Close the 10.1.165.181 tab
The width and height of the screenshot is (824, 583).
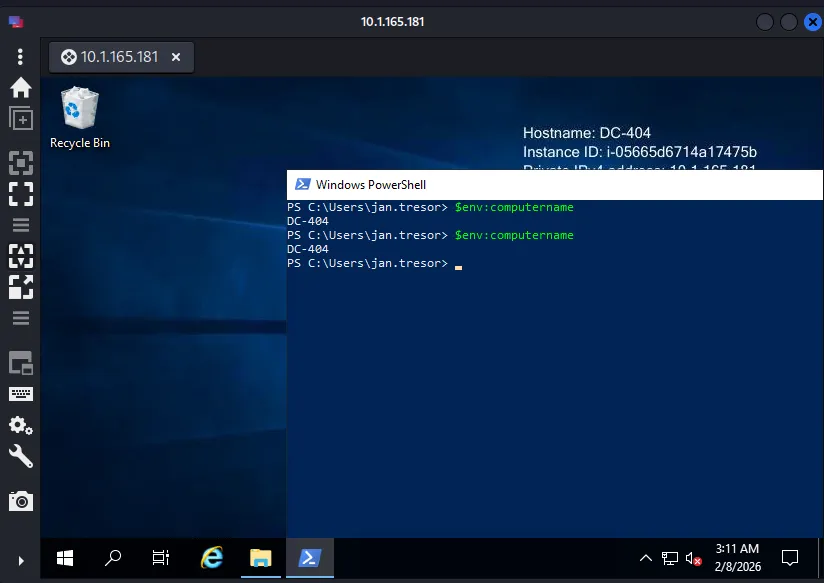coord(176,57)
